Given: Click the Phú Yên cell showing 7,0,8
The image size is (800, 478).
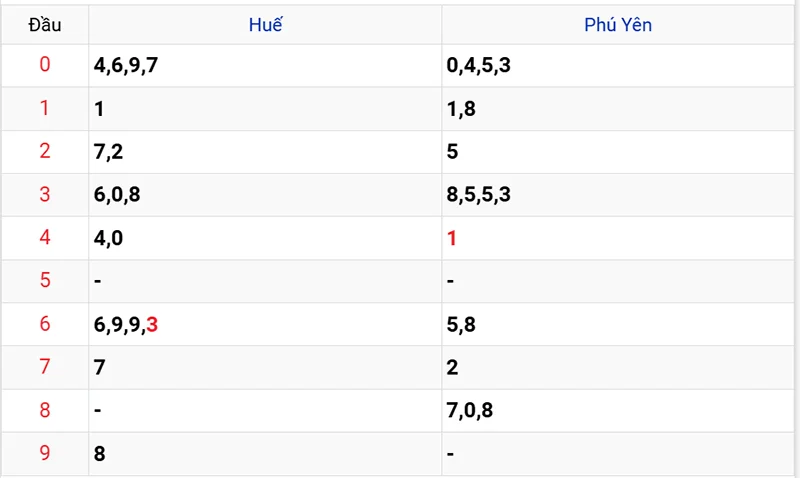Looking at the screenshot, I should coord(470,410).
